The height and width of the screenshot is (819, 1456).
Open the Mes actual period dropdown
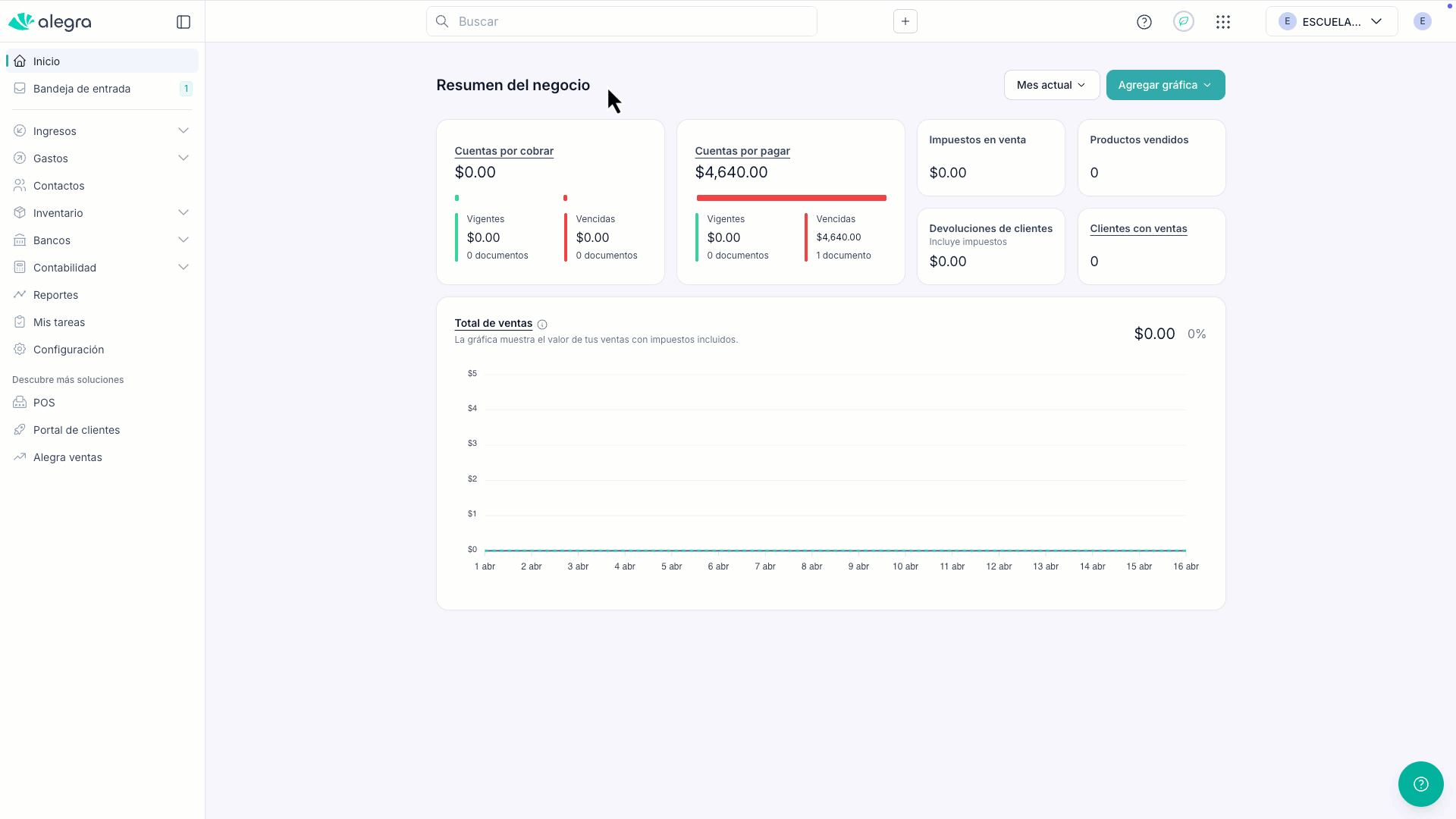[1051, 85]
